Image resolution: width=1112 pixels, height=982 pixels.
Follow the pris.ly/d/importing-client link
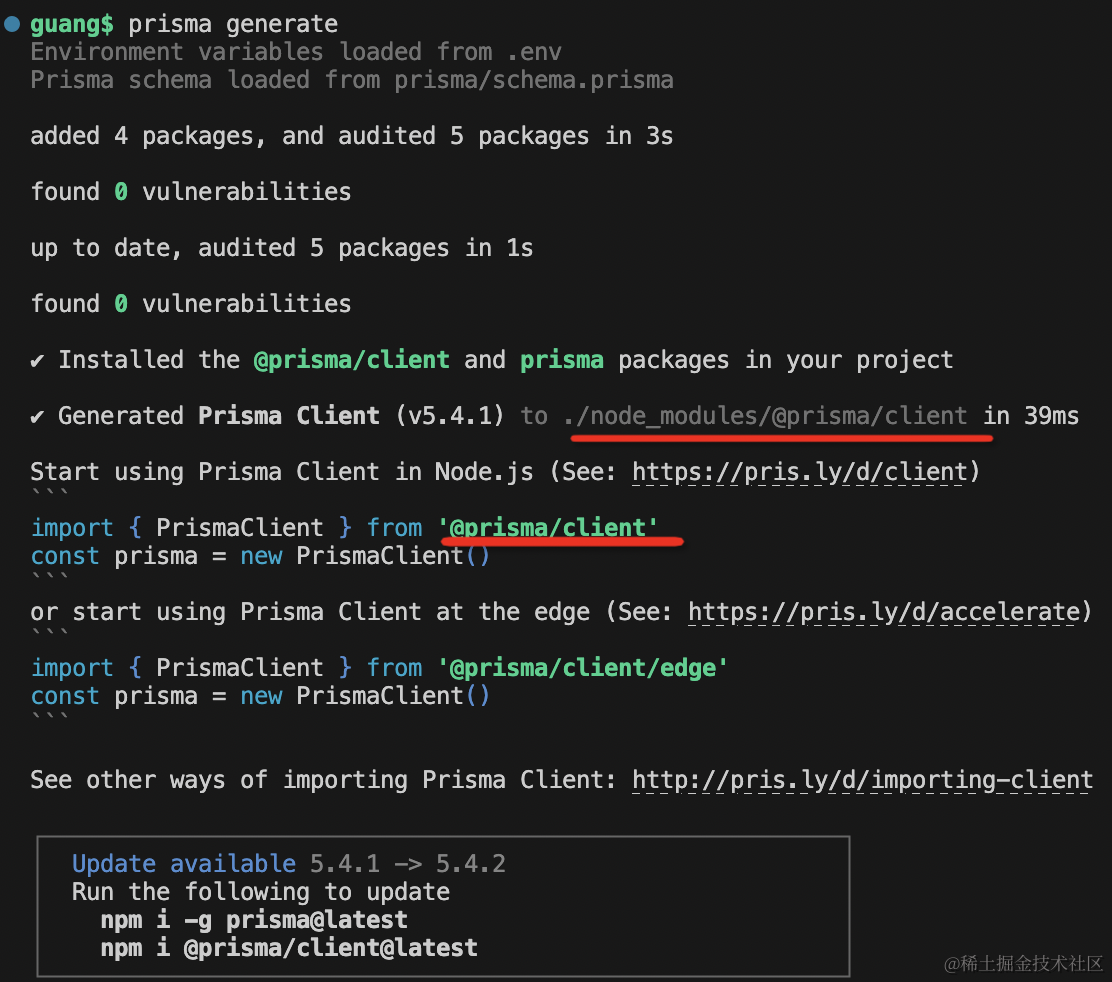point(862,780)
